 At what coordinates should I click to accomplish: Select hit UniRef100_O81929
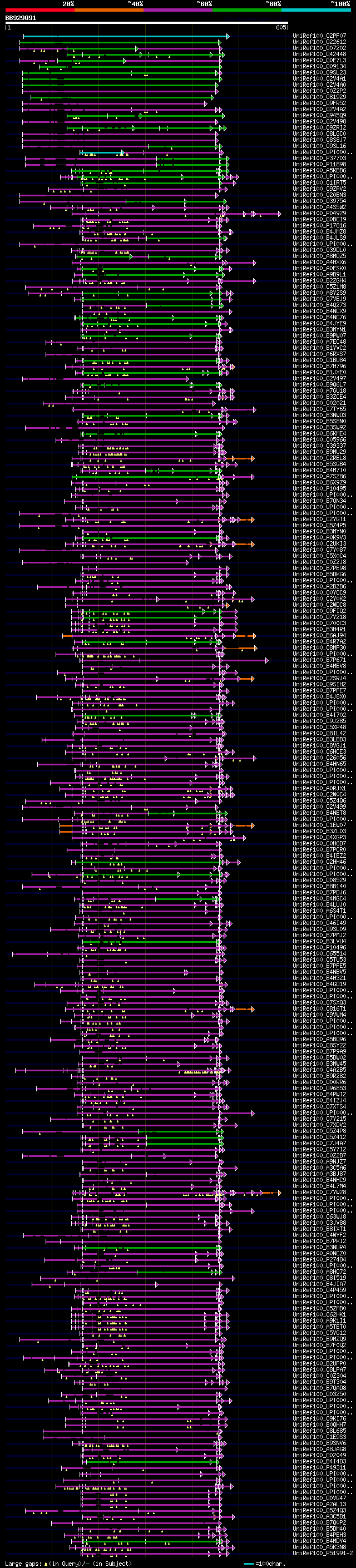tap(319, 97)
